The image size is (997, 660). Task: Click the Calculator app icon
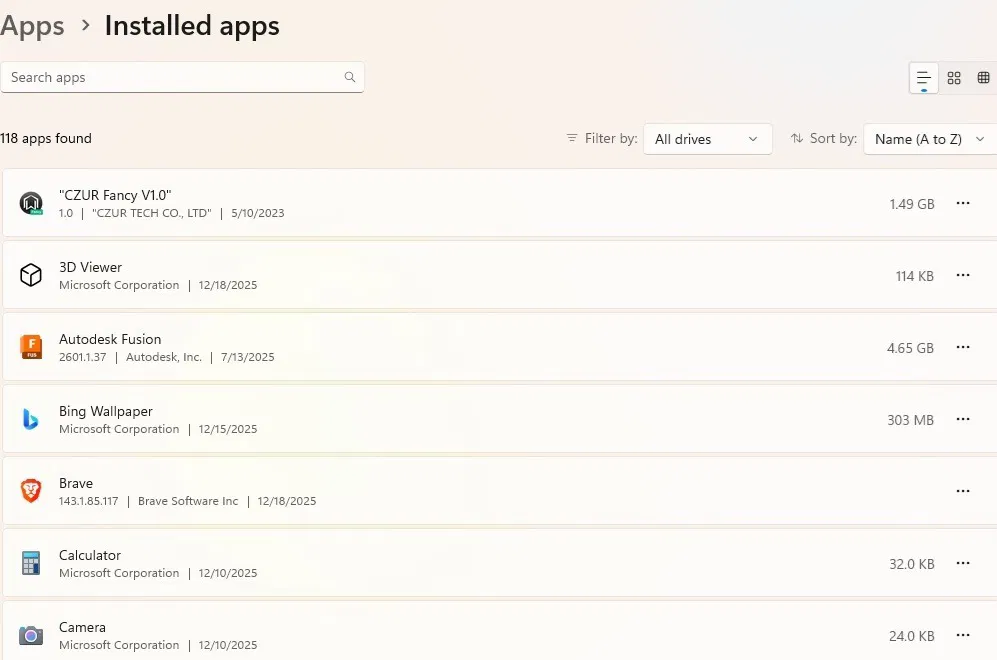[x=30, y=563]
